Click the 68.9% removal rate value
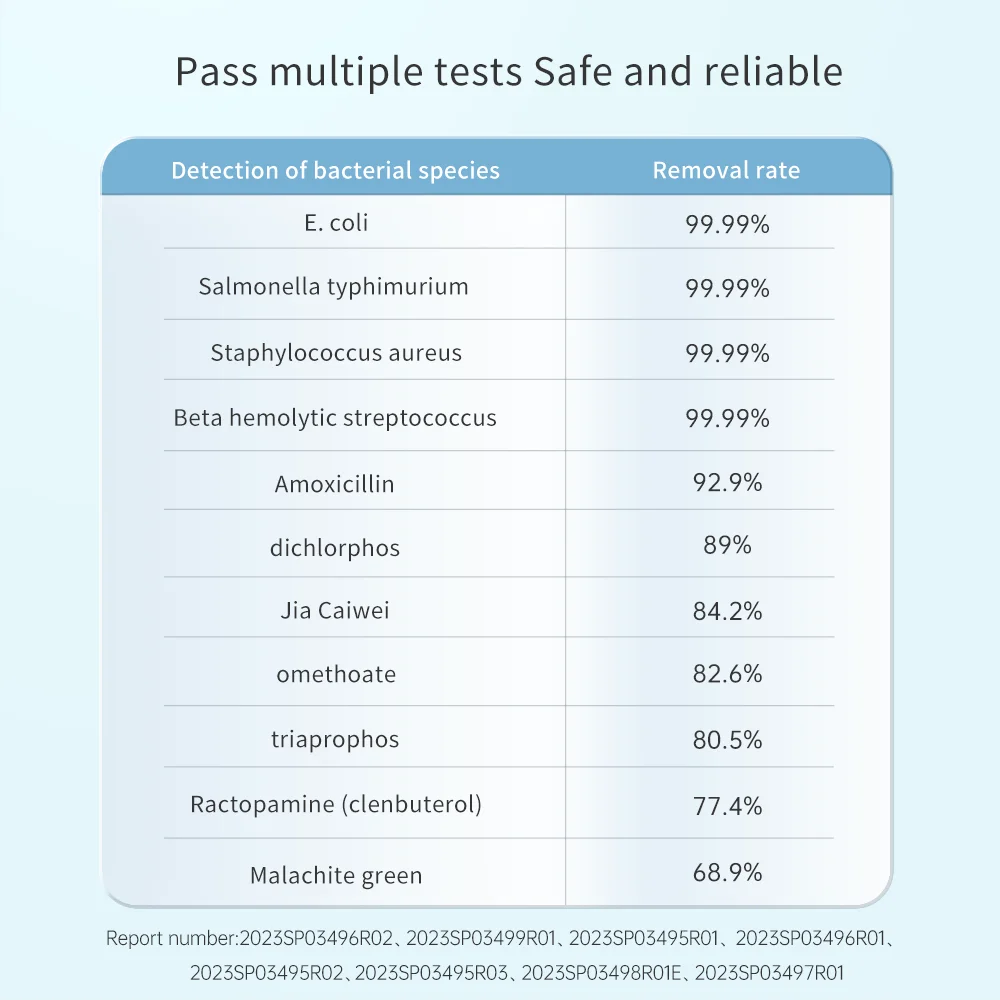 point(727,873)
